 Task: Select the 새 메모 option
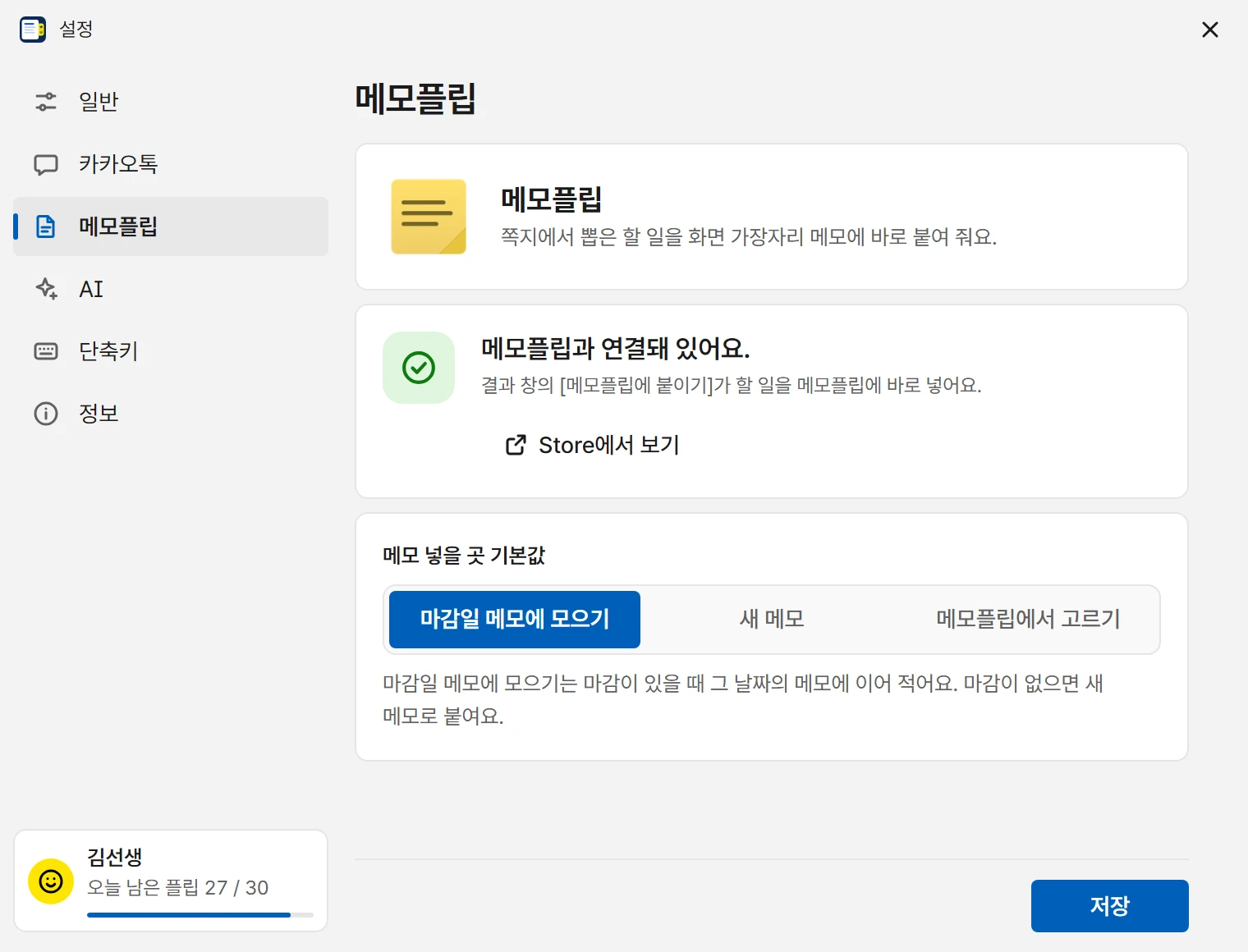click(772, 620)
